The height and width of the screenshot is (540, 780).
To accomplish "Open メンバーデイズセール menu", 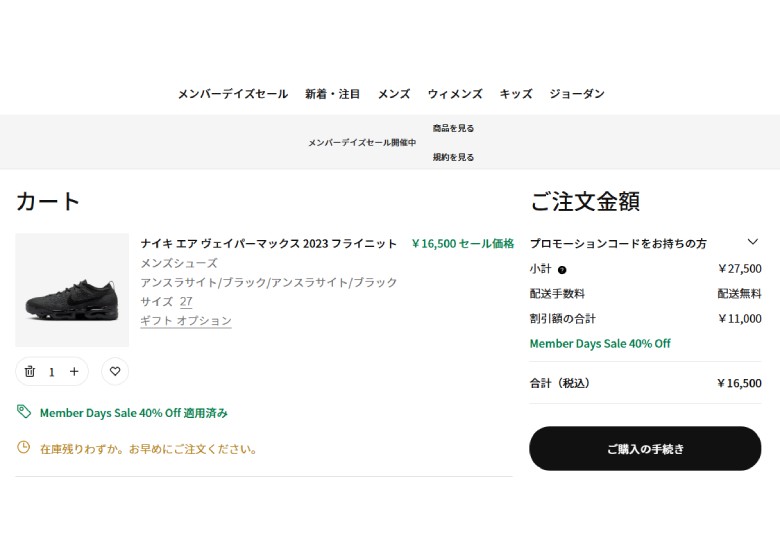I will [233, 94].
